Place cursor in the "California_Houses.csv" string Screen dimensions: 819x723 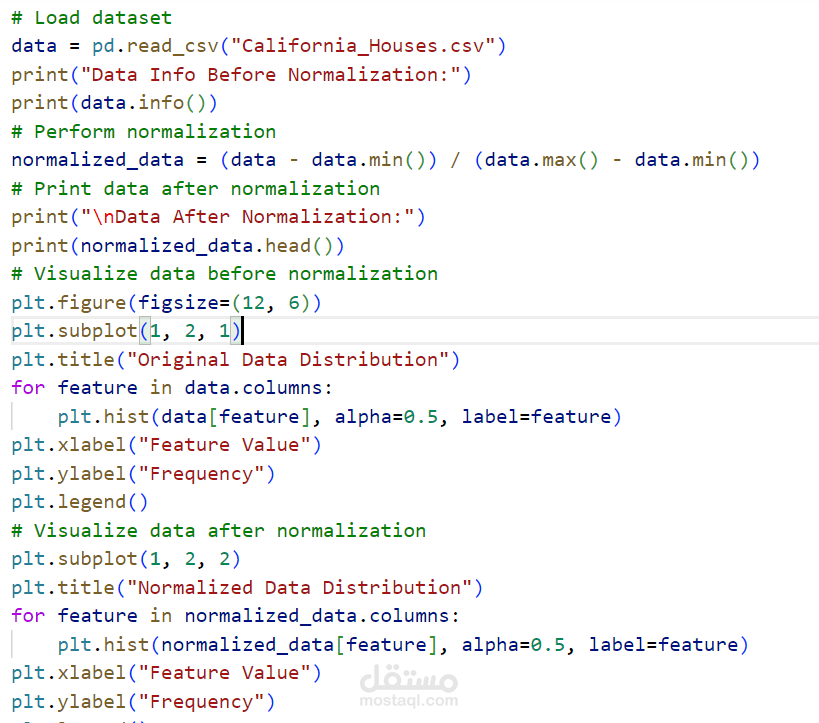(x=362, y=46)
